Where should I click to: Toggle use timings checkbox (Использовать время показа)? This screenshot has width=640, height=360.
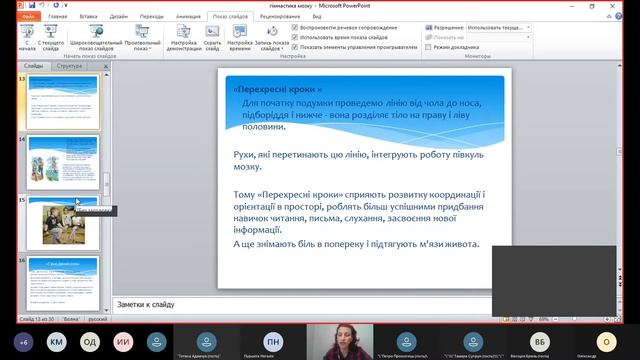295,37
